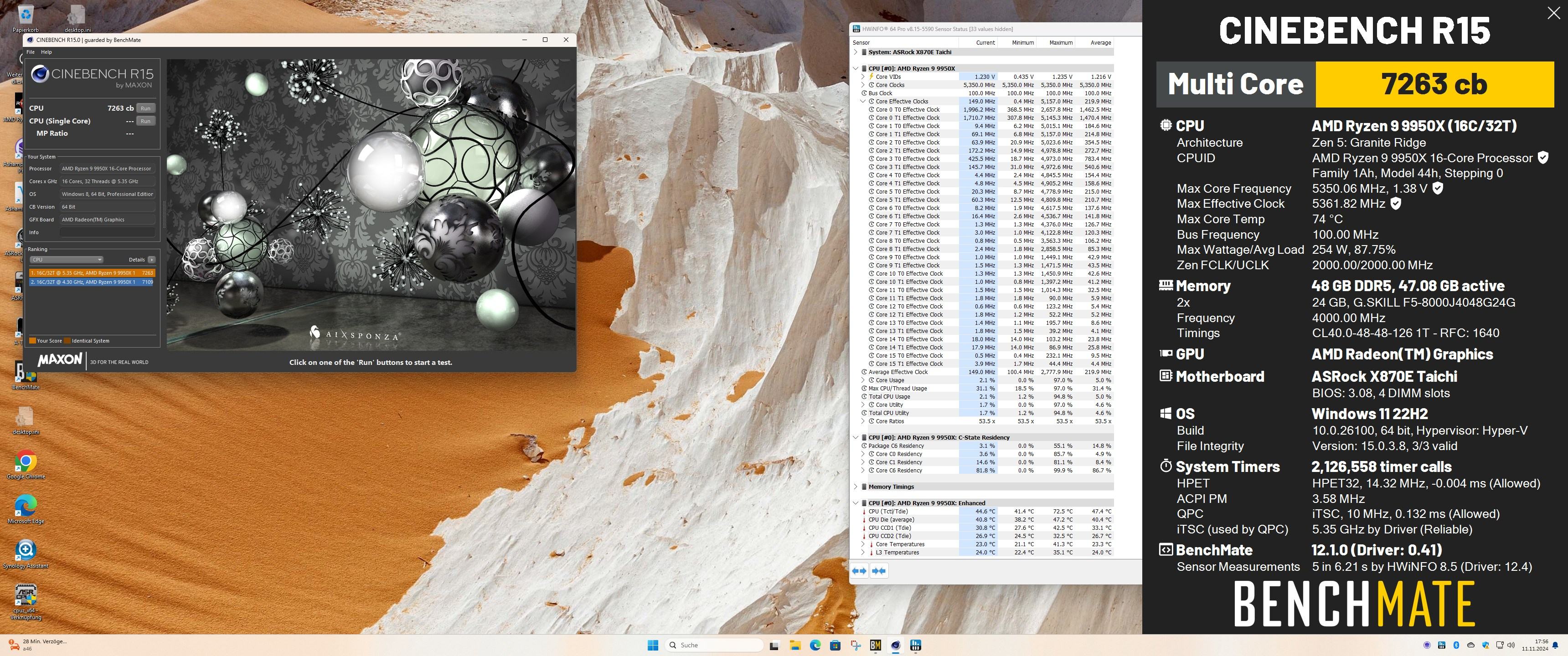Viewport: 1568px width, 656px height.
Task: Collapse the Core Effective Clocks row
Action: pyautogui.click(x=863, y=102)
